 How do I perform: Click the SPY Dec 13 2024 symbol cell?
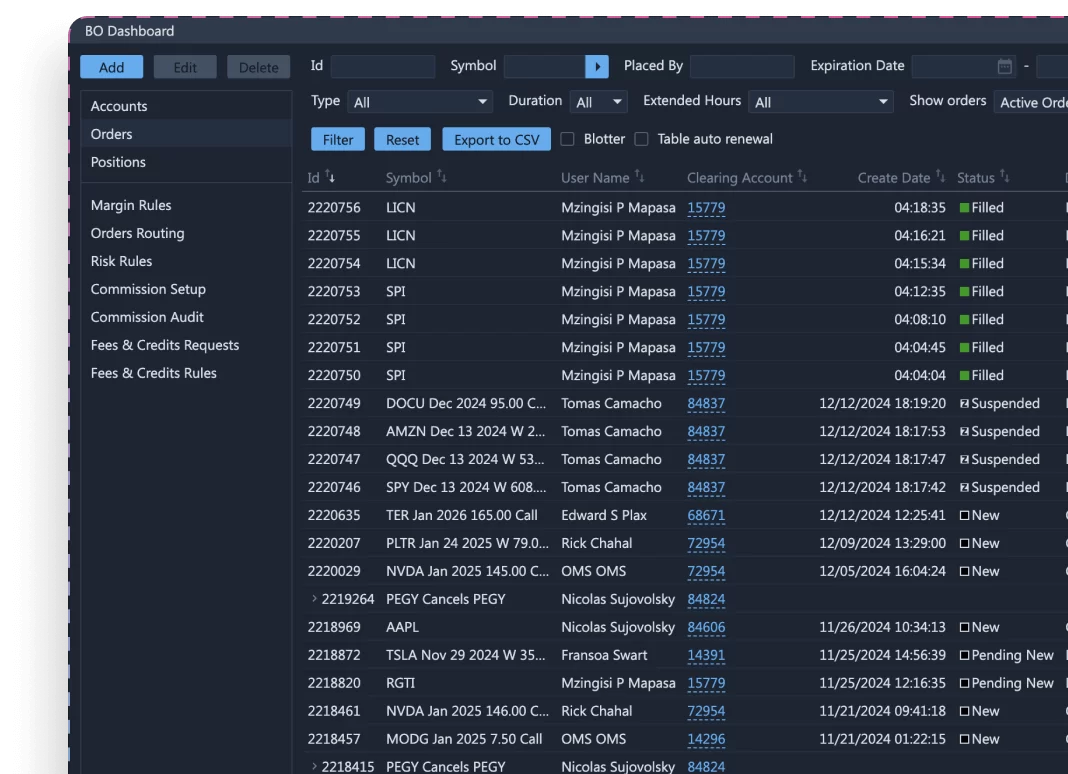coord(466,487)
